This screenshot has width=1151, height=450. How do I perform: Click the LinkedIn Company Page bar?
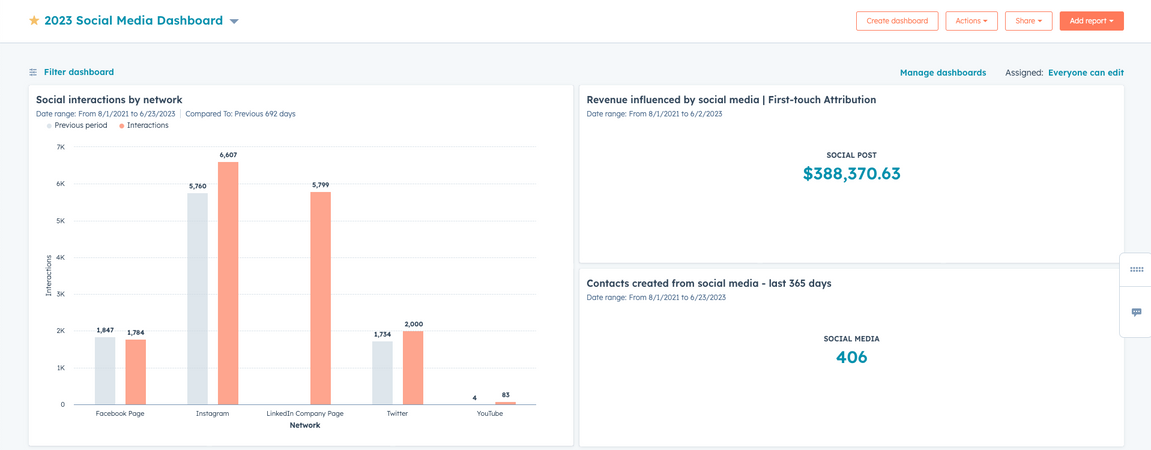320,298
